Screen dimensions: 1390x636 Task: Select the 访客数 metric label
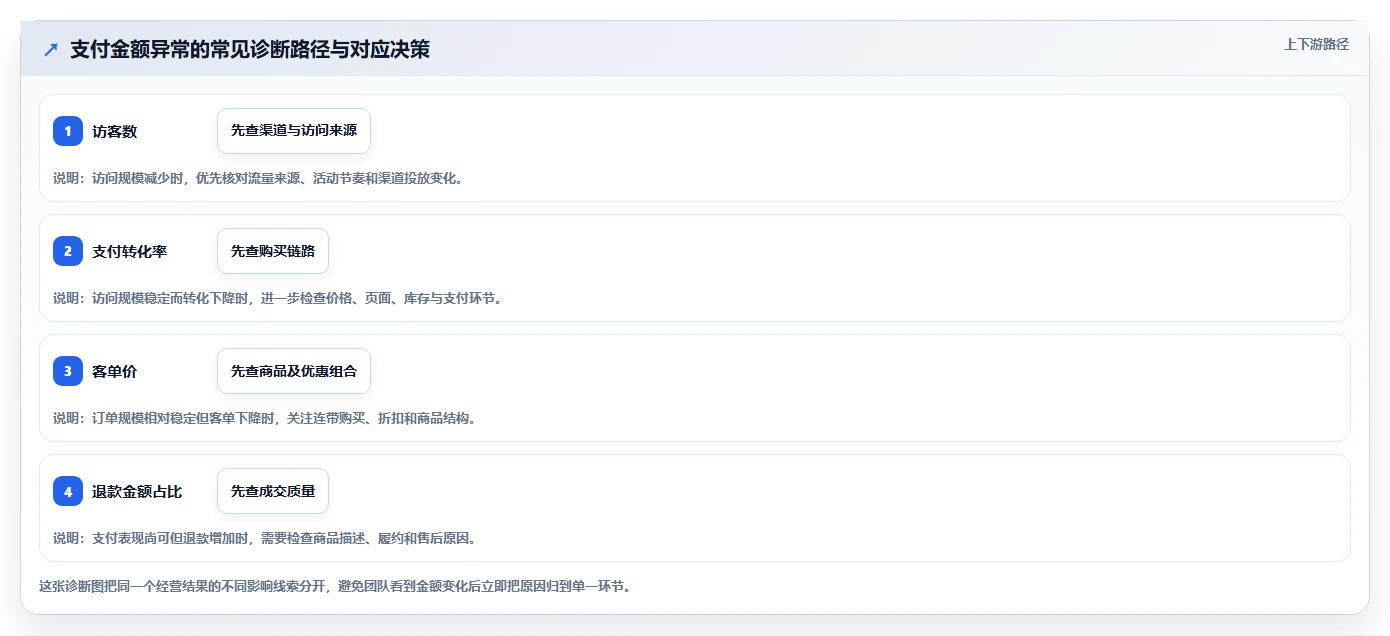[115, 131]
